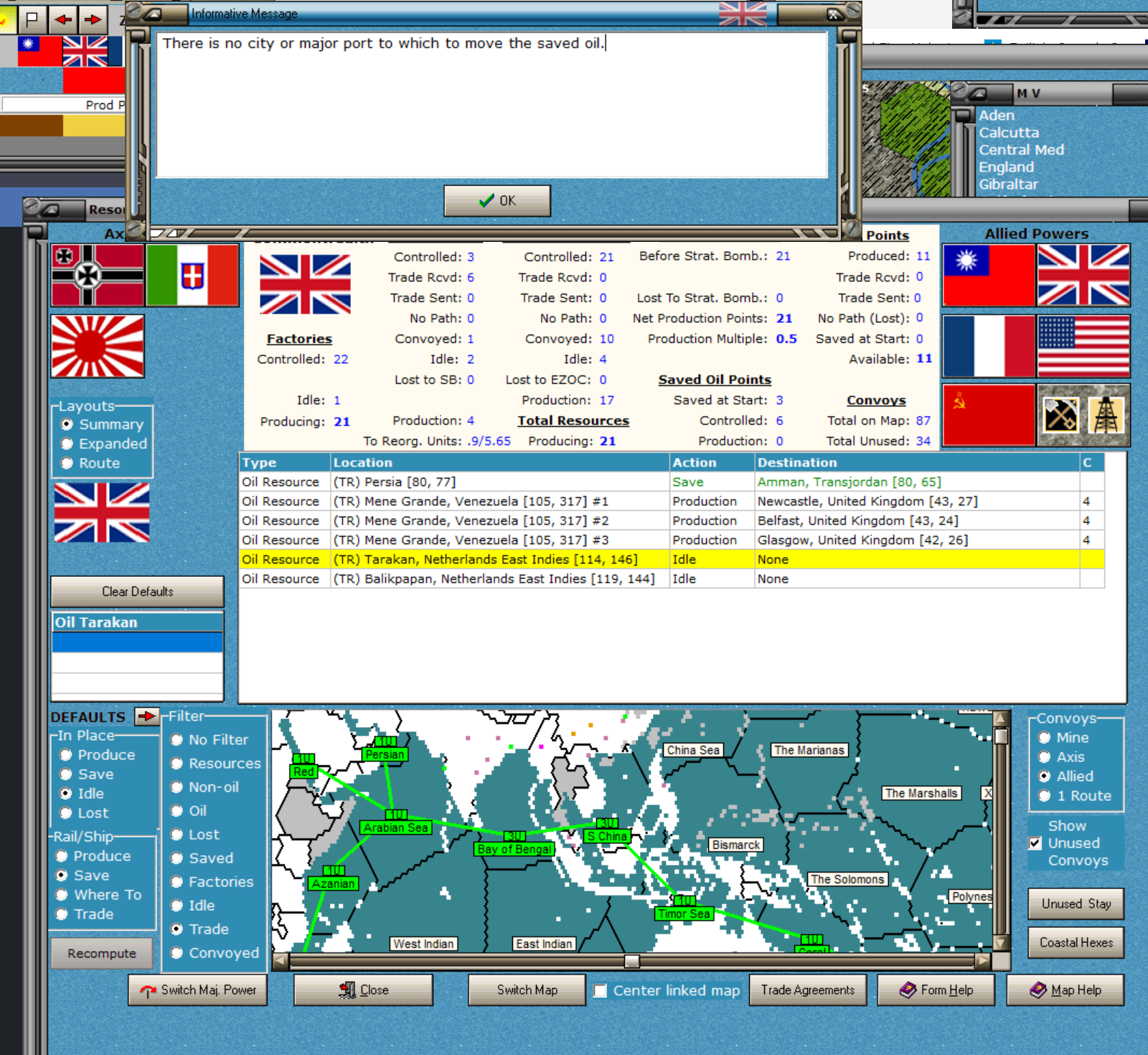Set filter to Factories
This screenshot has height=1055, width=1148.
point(212,881)
